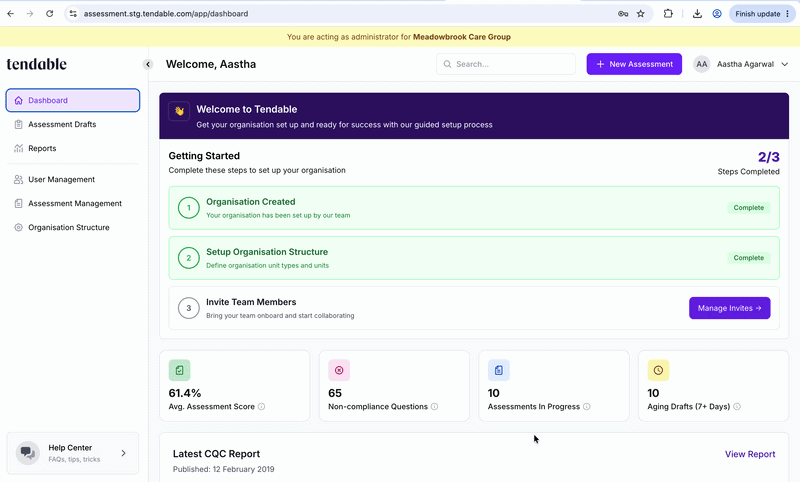
Task: Open Organisation Structure in sidebar
Action: pyautogui.click(x=73, y=227)
